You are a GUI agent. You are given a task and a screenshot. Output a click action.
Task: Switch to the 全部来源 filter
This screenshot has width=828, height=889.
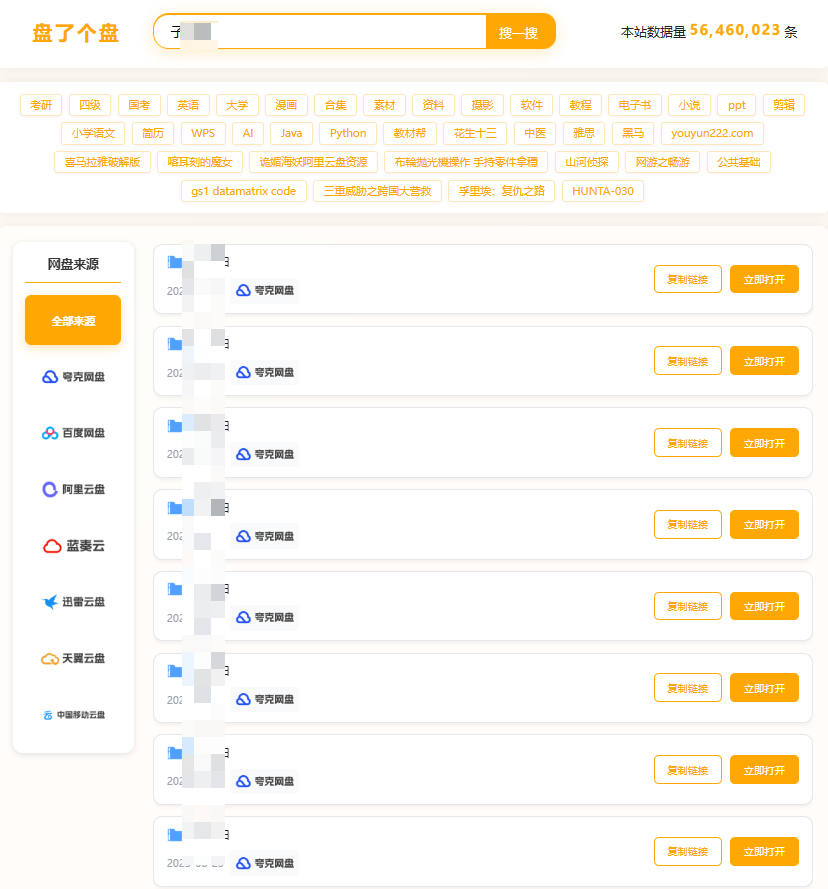pyautogui.click(x=72, y=320)
